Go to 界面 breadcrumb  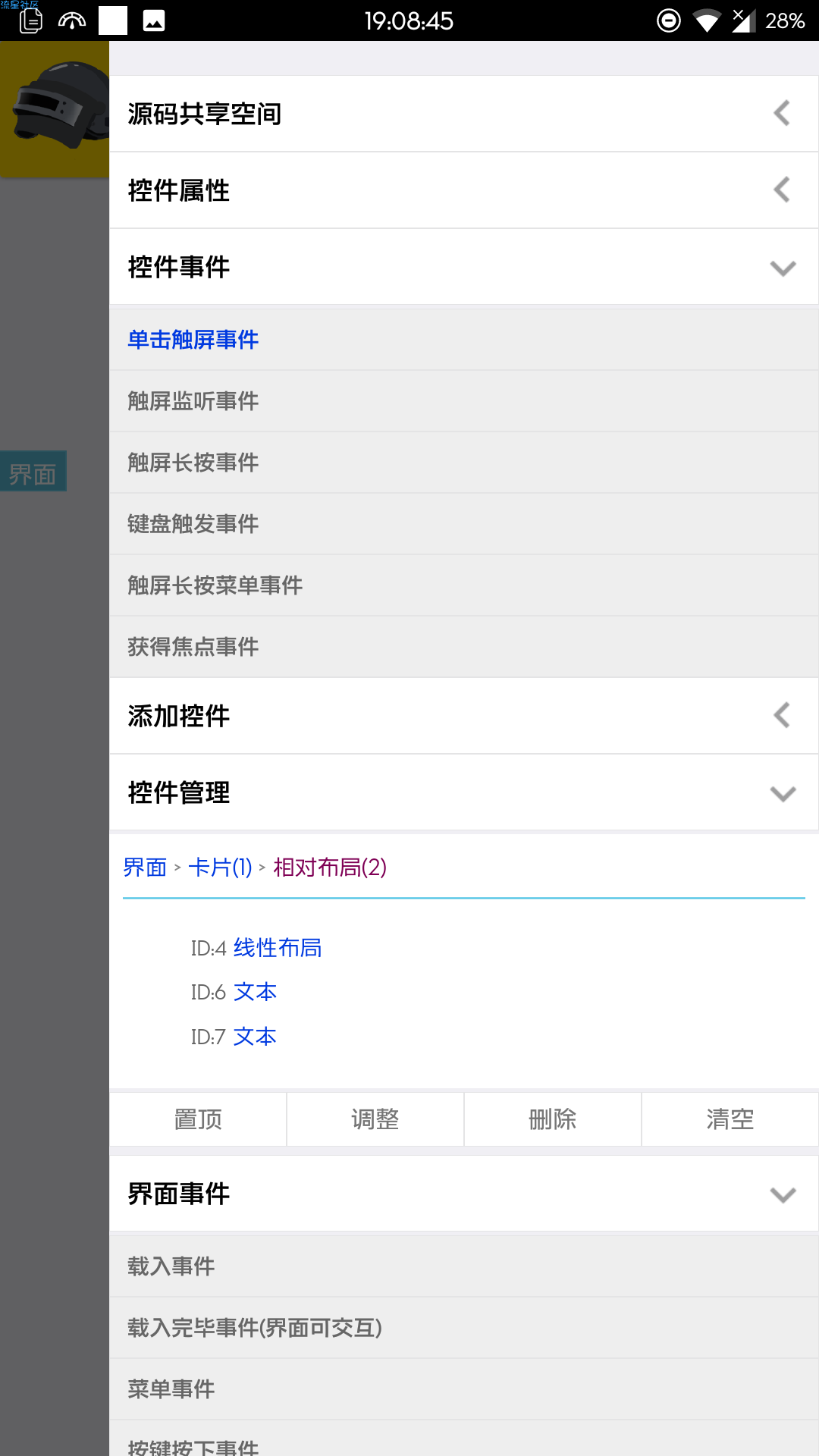point(145,867)
